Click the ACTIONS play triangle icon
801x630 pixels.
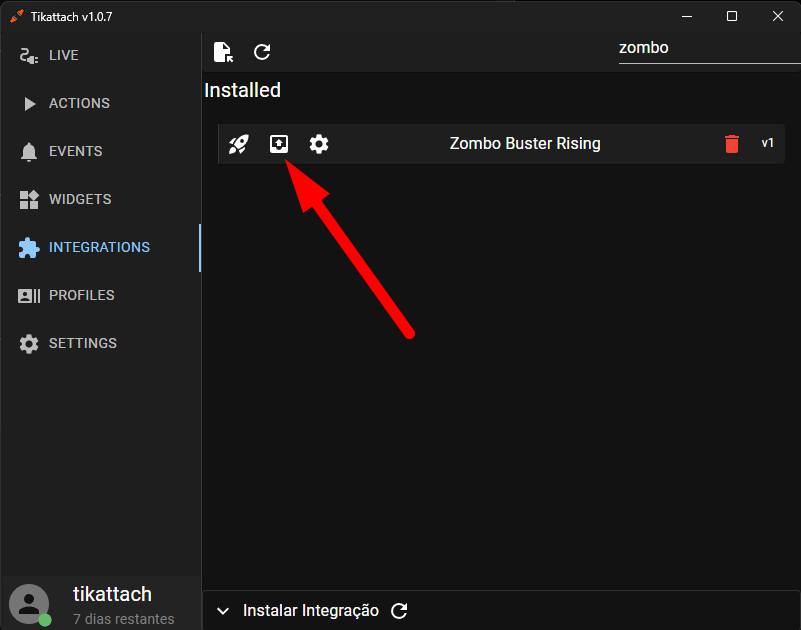coord(30,104)
